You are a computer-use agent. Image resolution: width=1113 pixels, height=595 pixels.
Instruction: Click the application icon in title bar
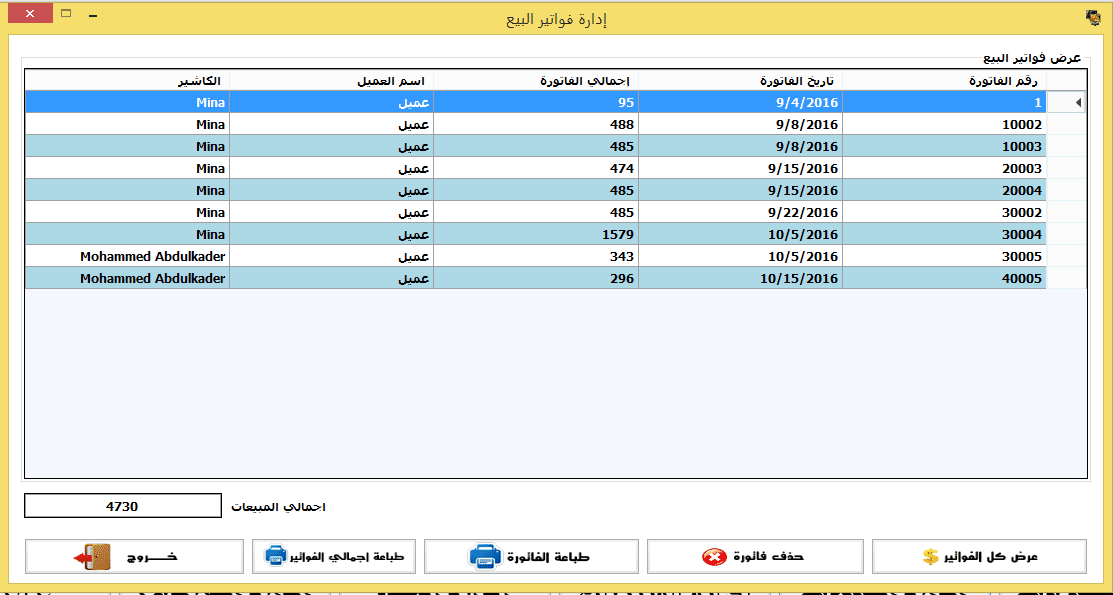[1093, 17]
